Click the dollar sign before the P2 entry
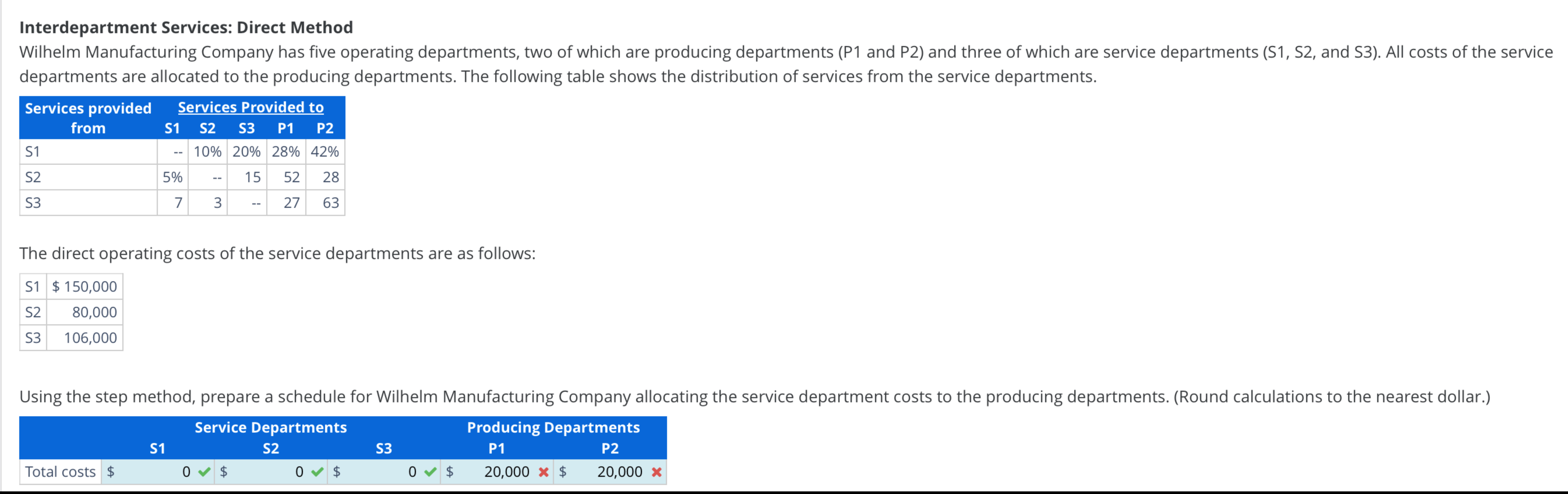Screen dimensions: 1568x494 click(x=562, y=472)
